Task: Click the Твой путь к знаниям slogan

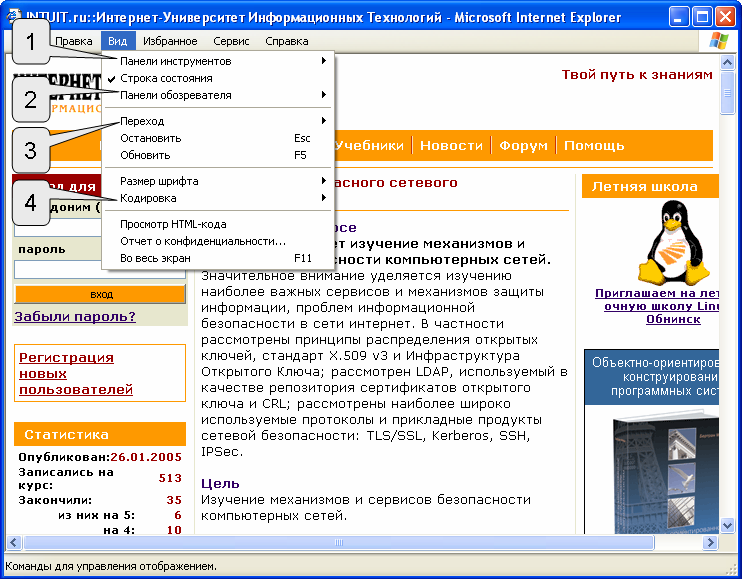Action: (x=637, y=75)
